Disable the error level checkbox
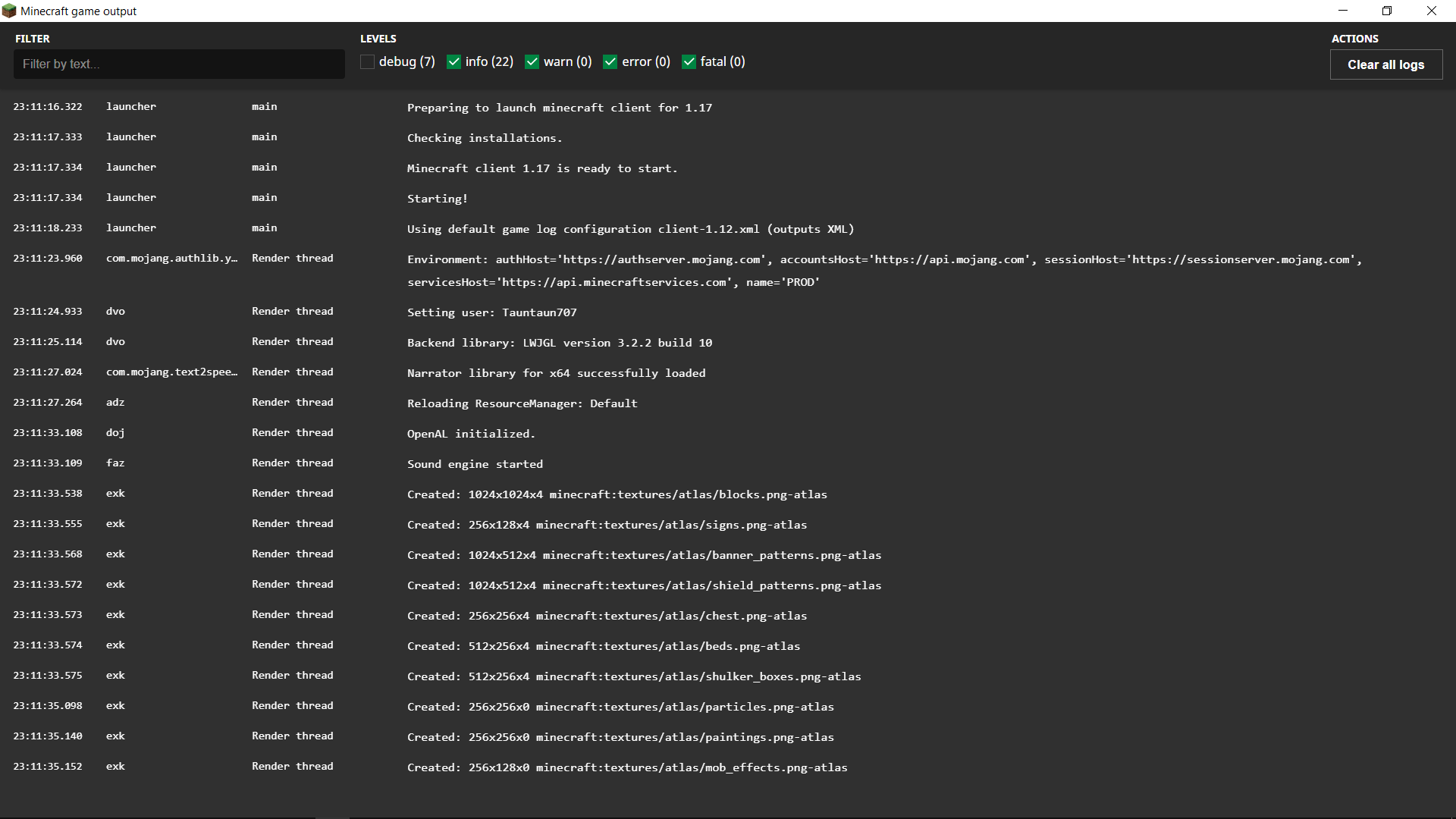Screen dimensions: 1456x819 610,62
